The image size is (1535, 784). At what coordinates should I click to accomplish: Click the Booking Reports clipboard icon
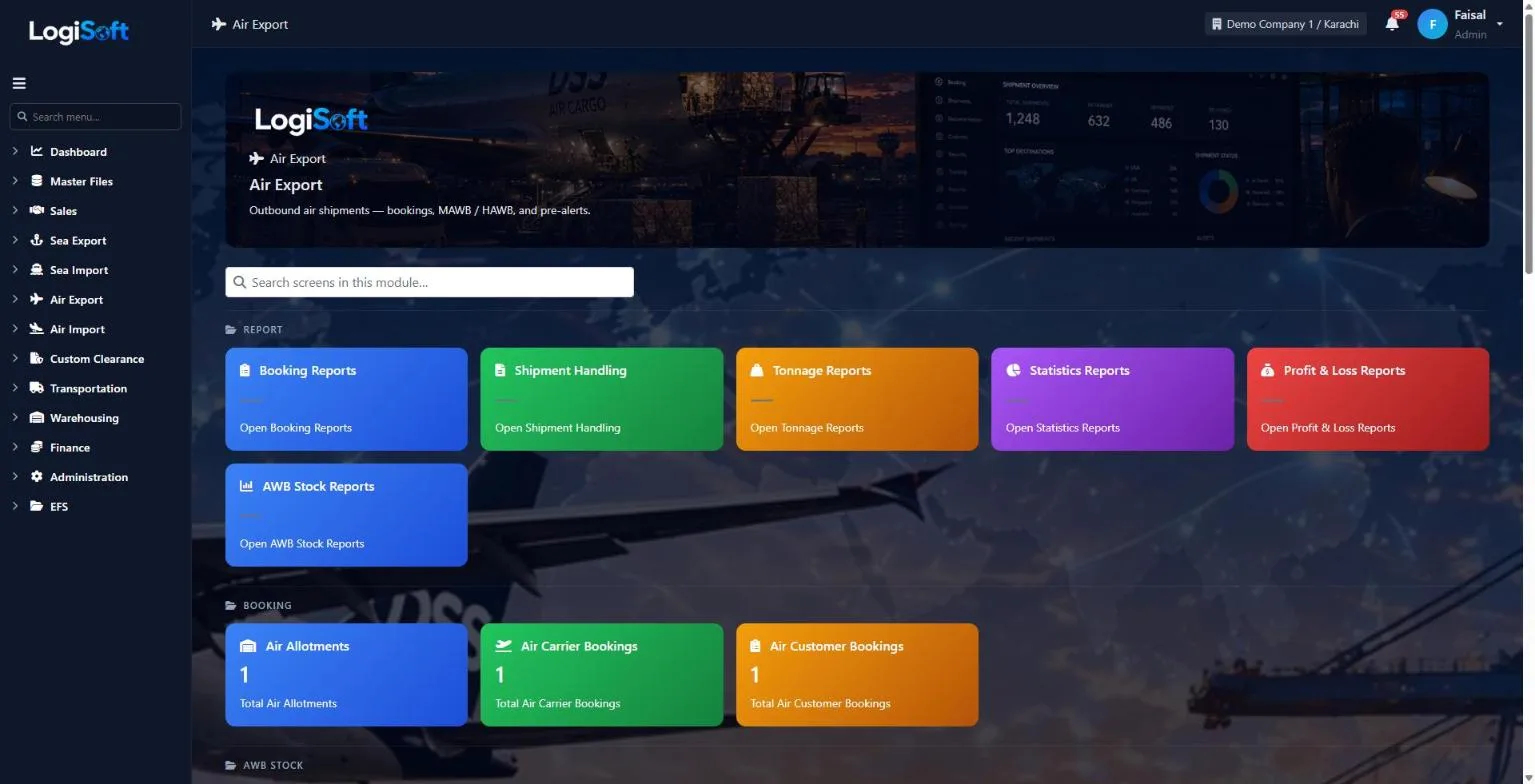tap(245, 370)
